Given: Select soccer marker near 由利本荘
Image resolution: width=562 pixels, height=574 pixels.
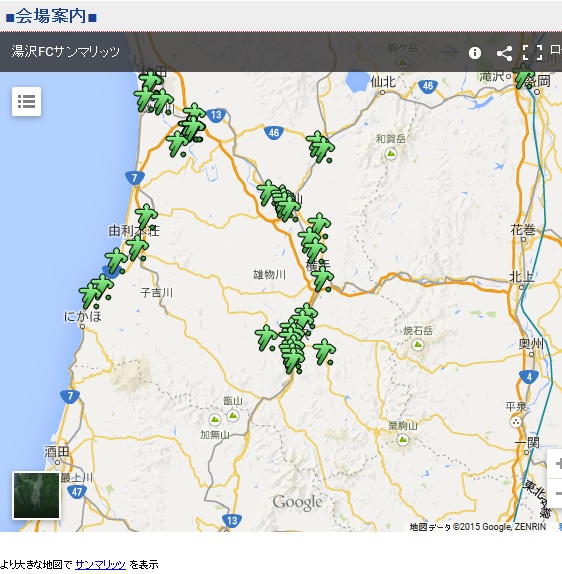Looking at the screenshot, I should [x=146, y=217].
